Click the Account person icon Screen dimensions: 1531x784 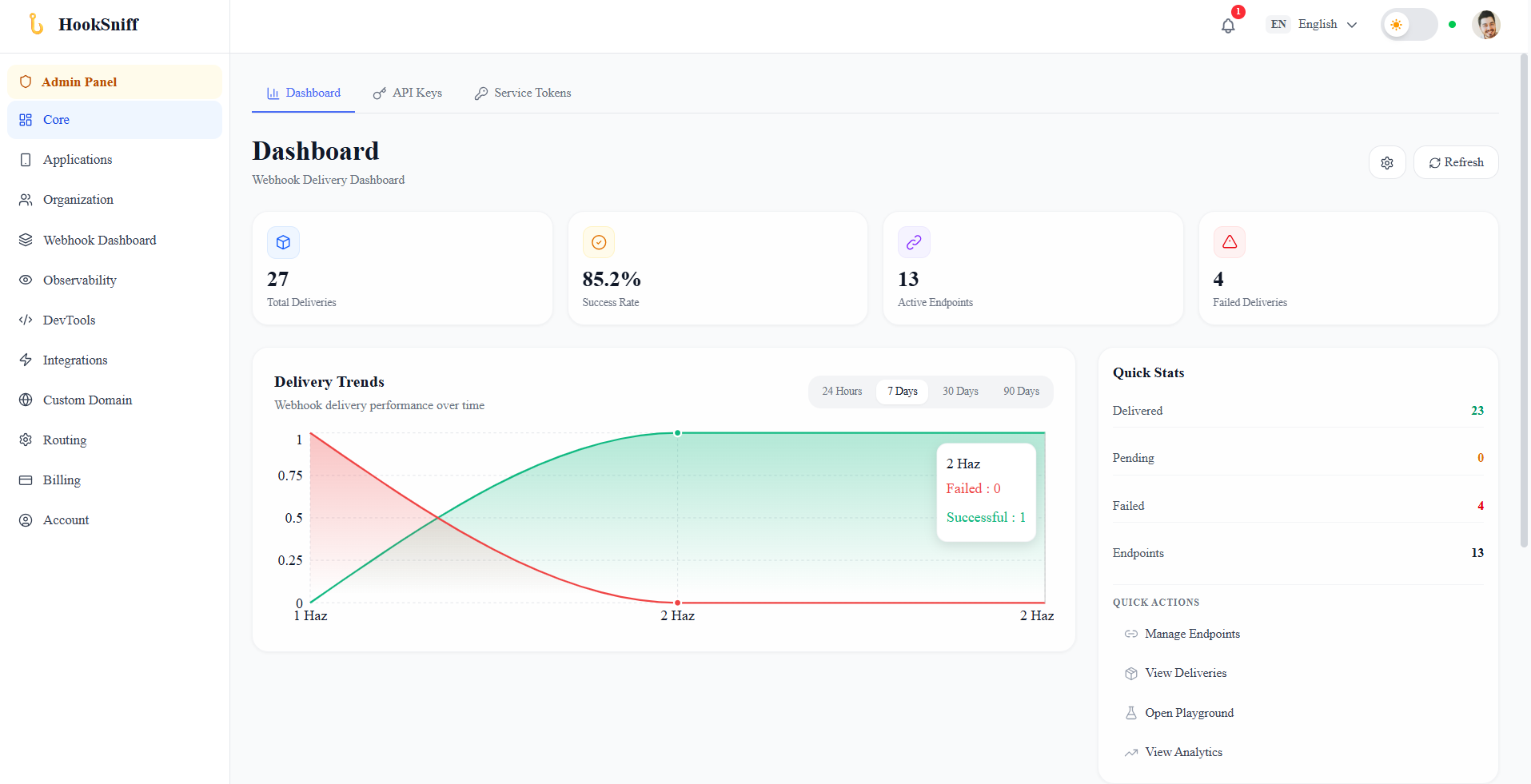(26, 519)
